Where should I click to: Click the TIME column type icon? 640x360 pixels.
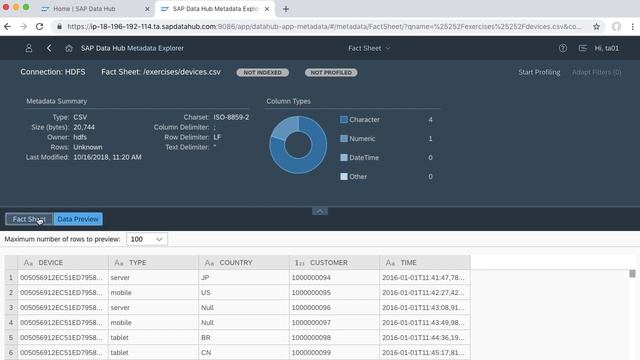pyautogui.click(x=390, y=263)
